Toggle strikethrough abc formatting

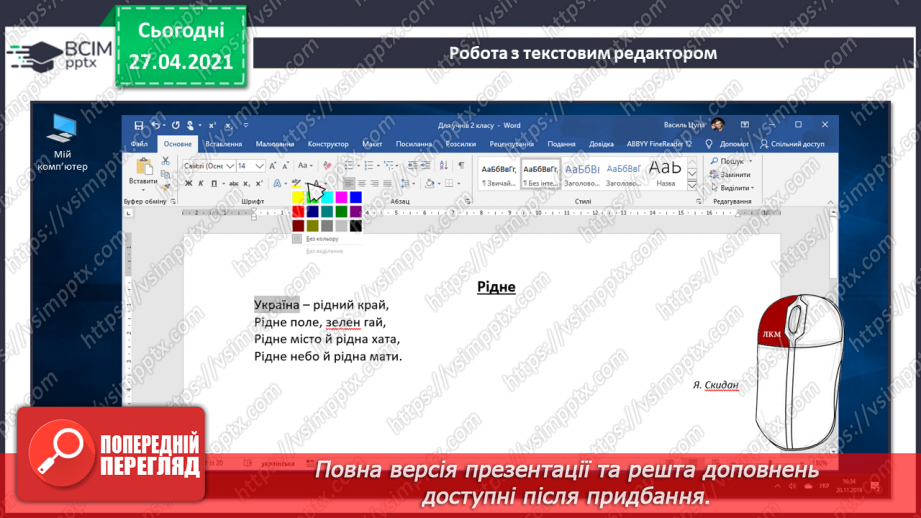(x=234, y=184)
